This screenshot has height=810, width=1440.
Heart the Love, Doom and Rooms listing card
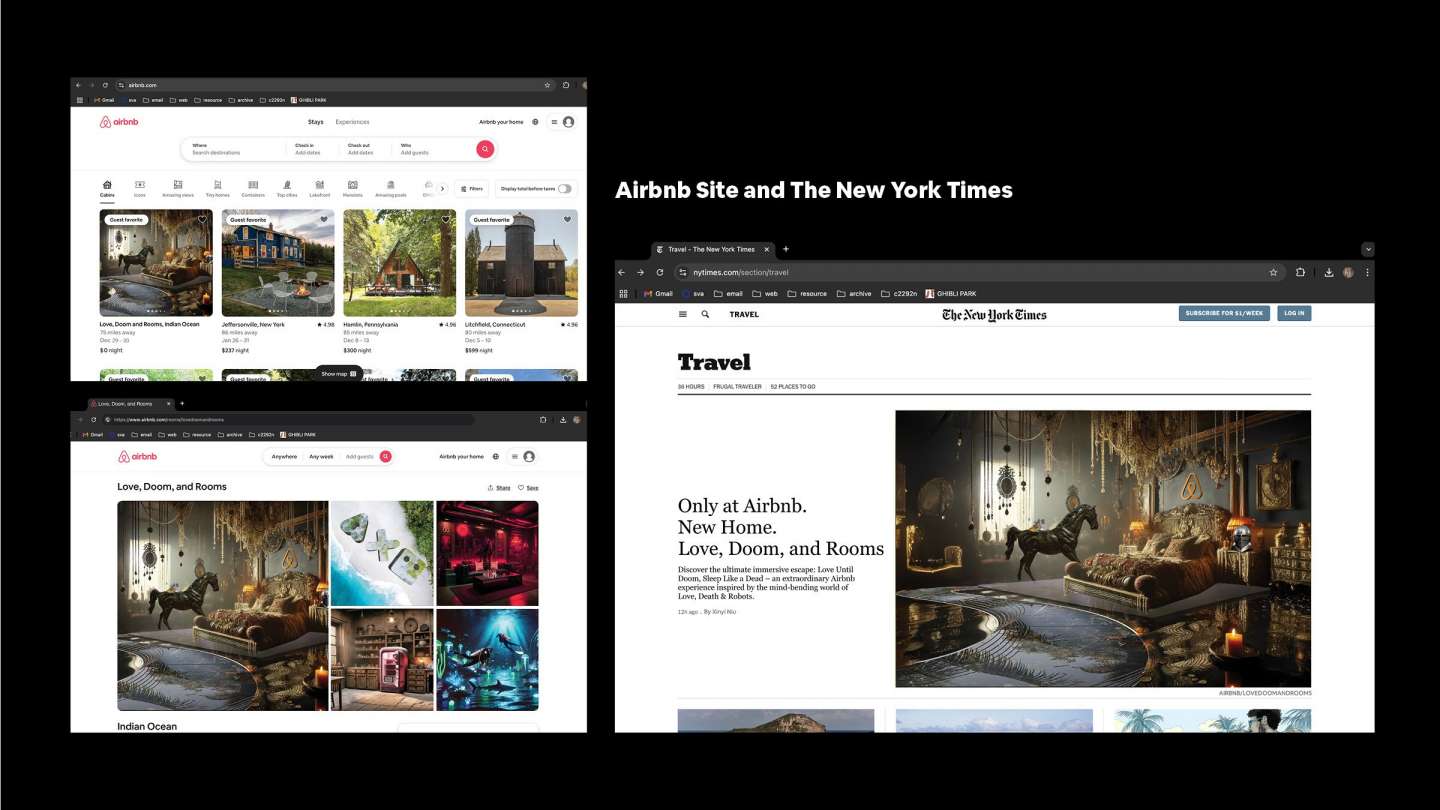pos(202,220)
